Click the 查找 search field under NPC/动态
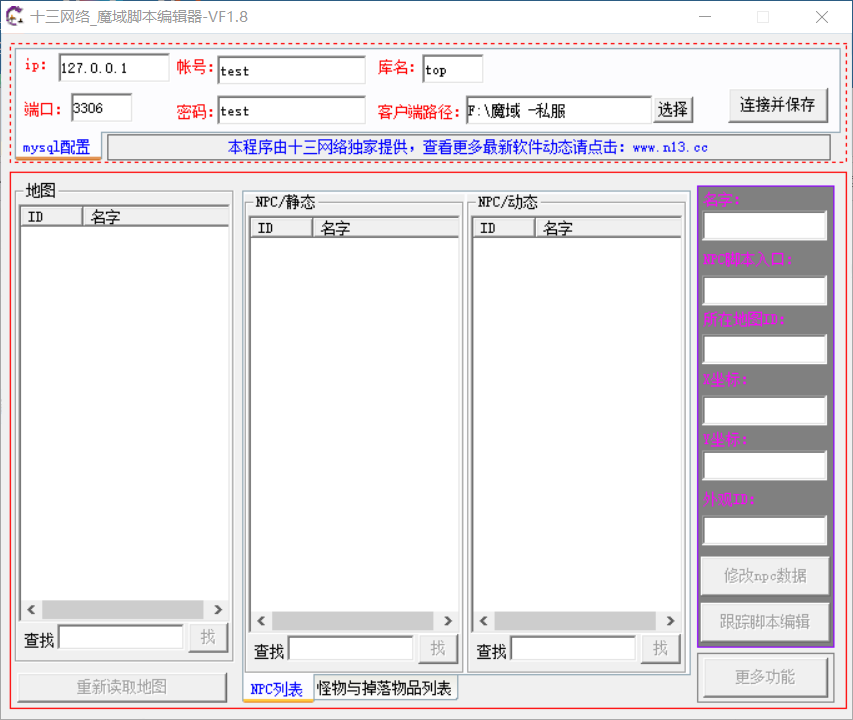Viewport: 853px width, 720px height. pyautogui.click(x=573, y=649)
